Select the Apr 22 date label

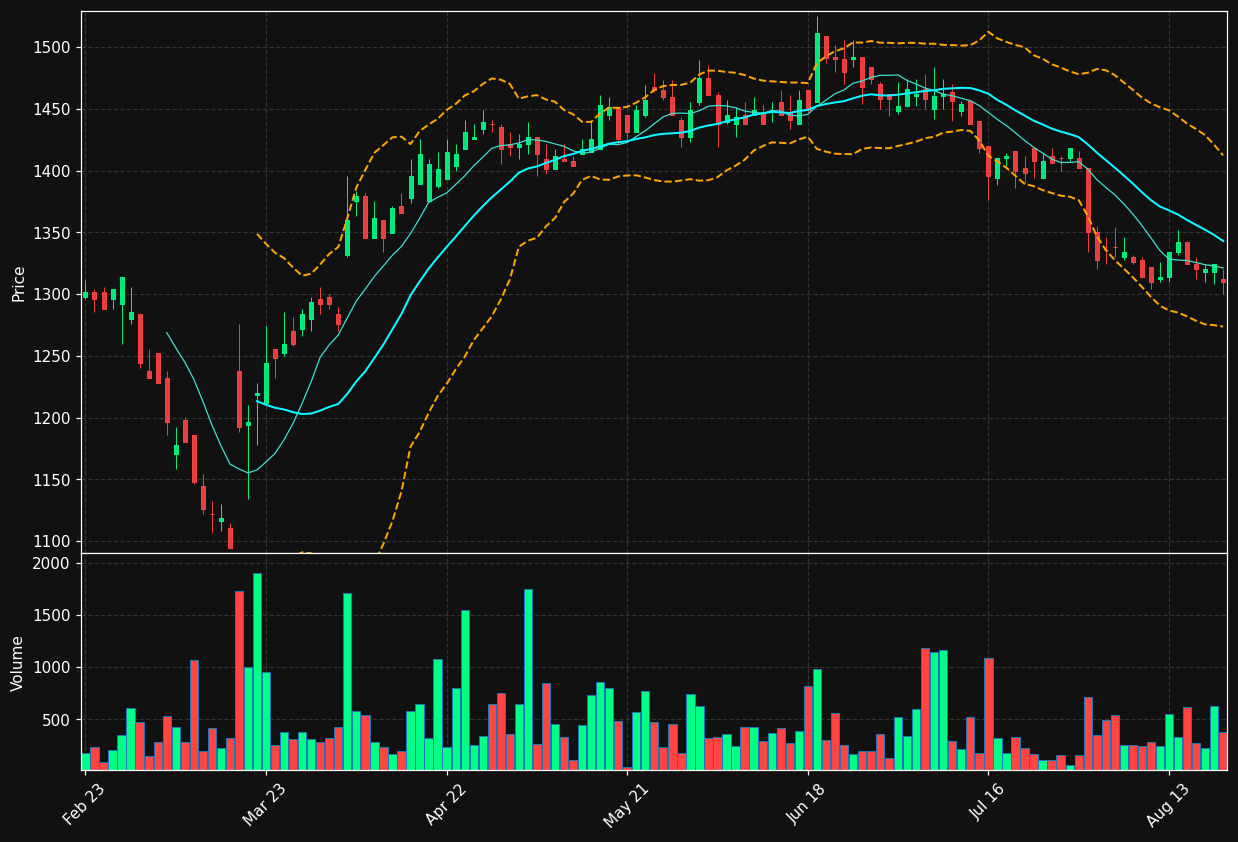[x=446, y=803]
